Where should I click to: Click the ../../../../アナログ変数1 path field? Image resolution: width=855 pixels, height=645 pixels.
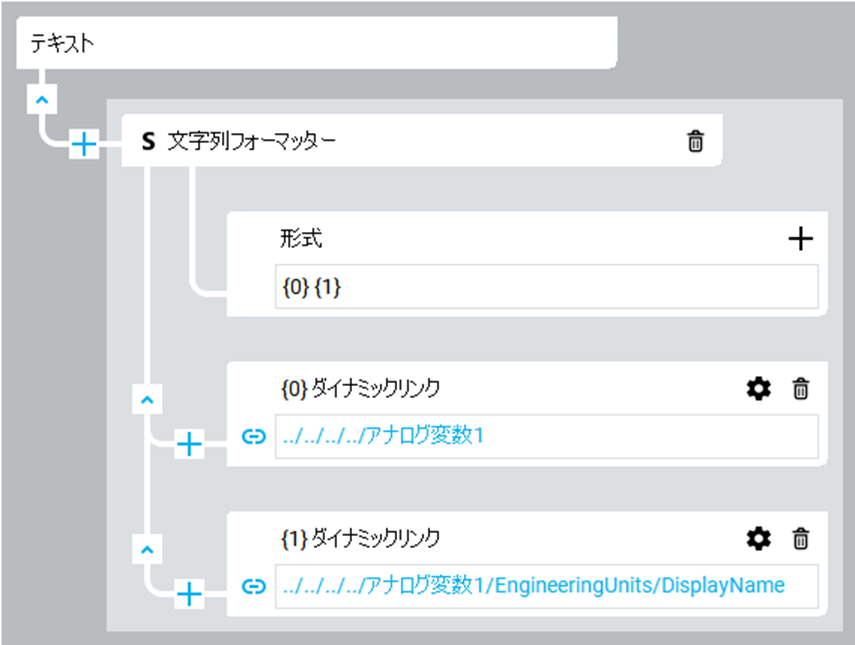click(546, 436)
